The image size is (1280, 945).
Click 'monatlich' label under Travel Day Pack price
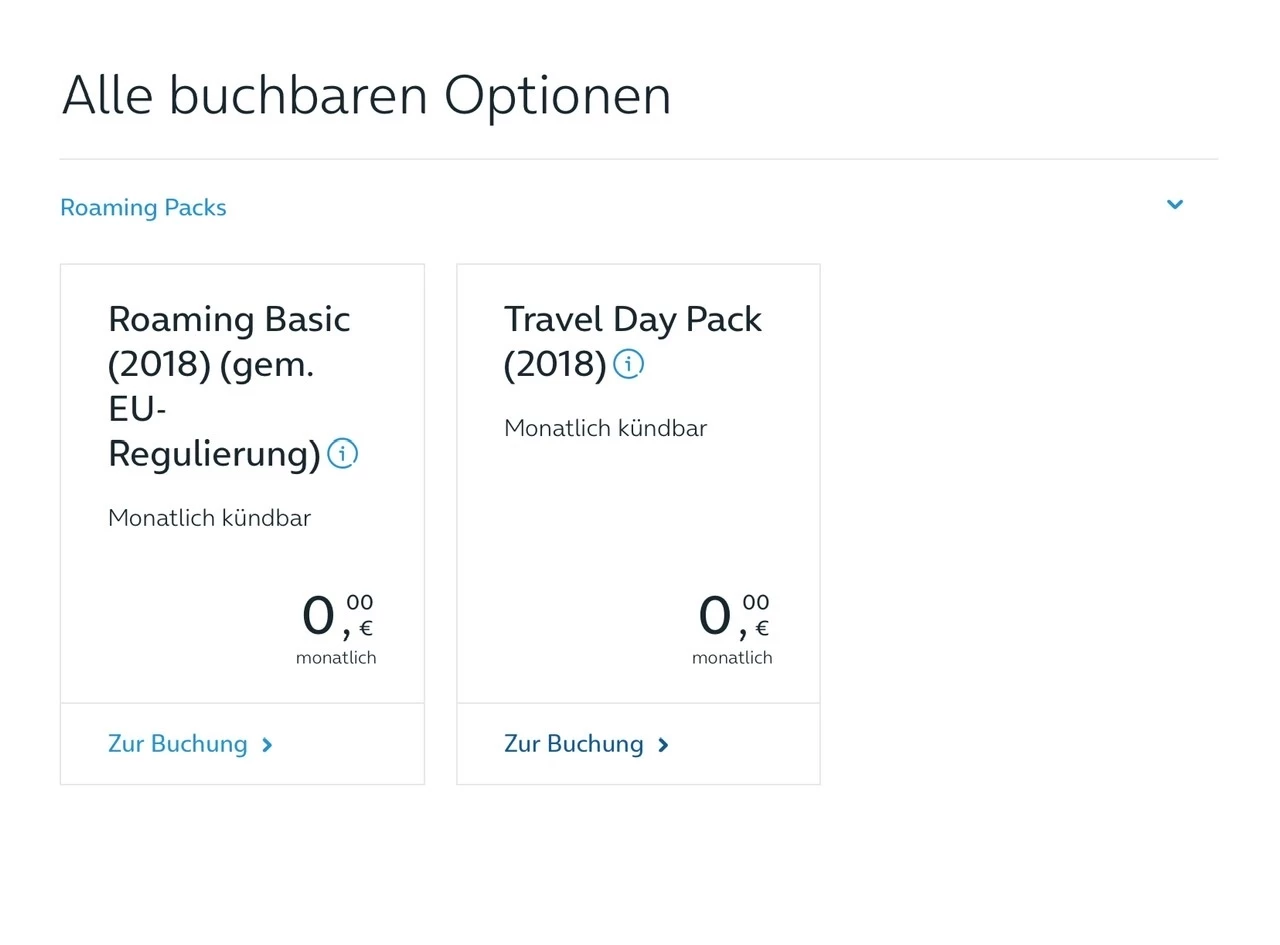[x=732, y=658]
